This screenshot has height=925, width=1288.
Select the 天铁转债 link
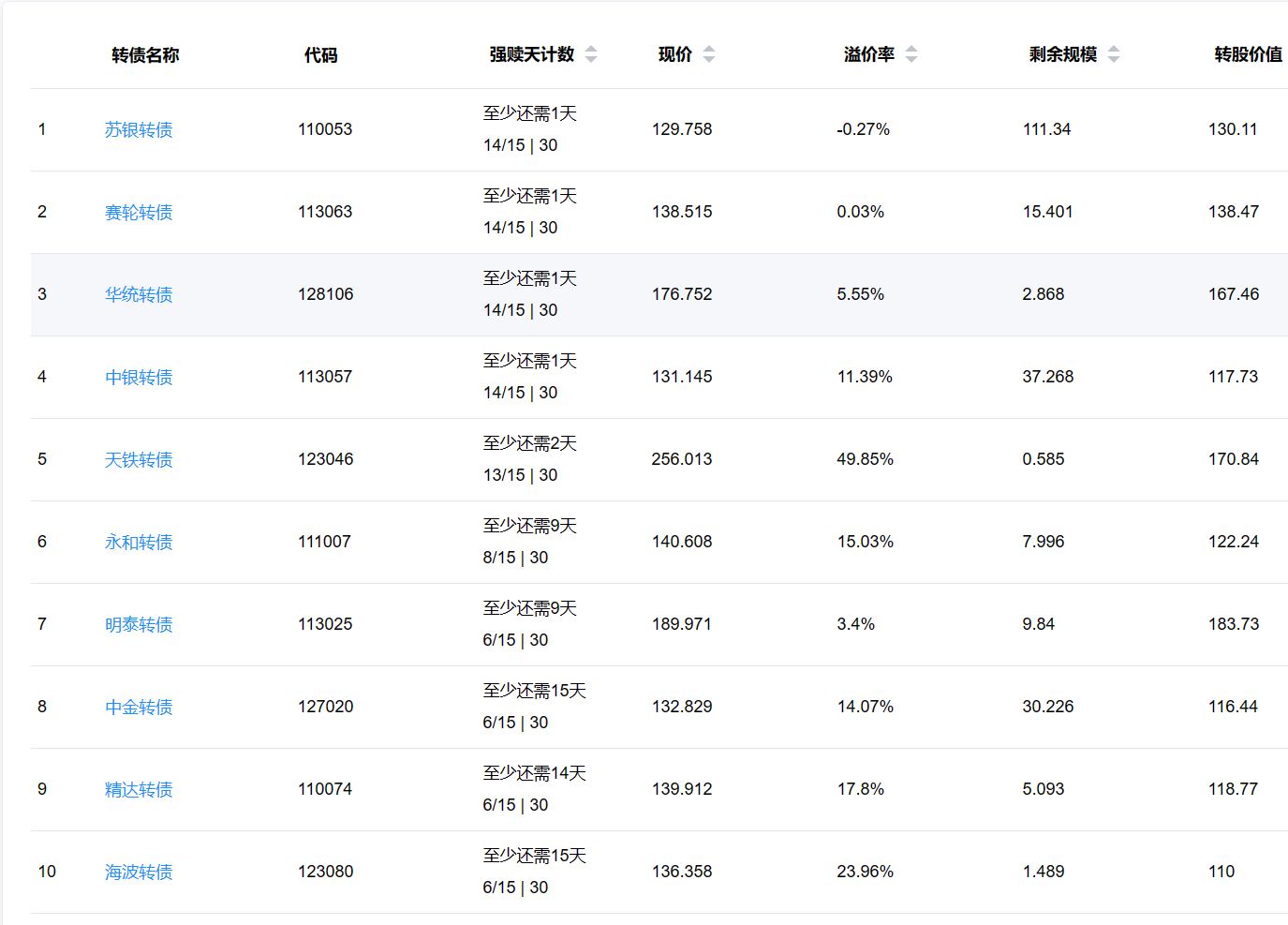(x=139, y=459)
